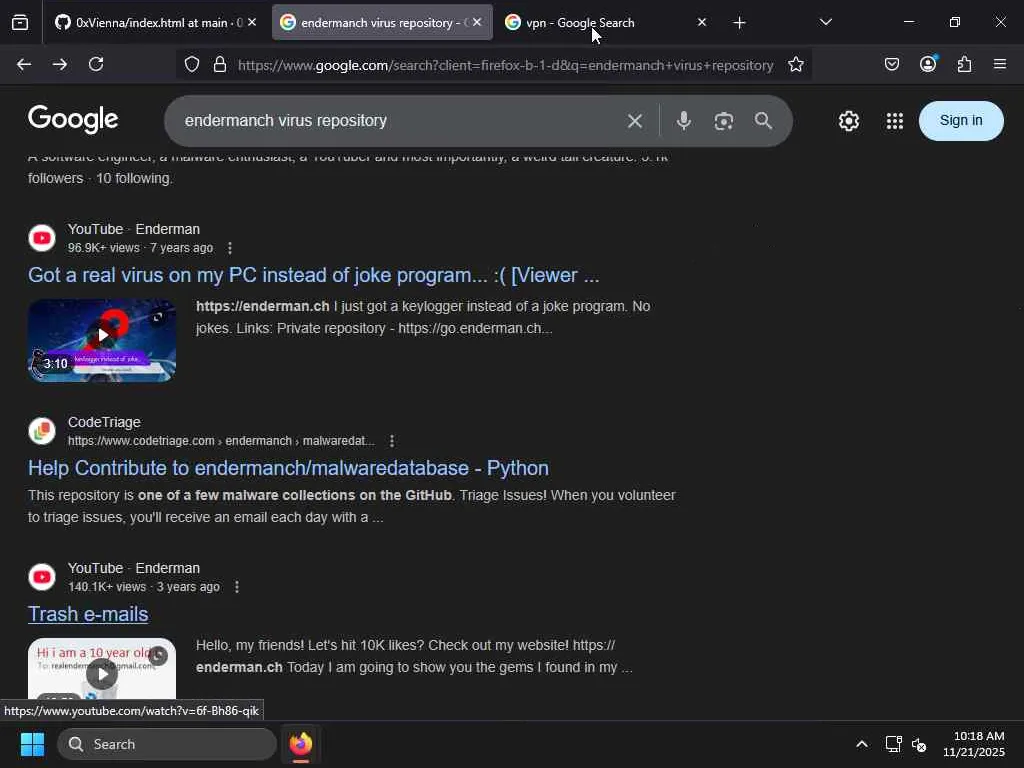Screen dimensions: 1024x768
Task: Reload the current page
Action: [96, 64]
